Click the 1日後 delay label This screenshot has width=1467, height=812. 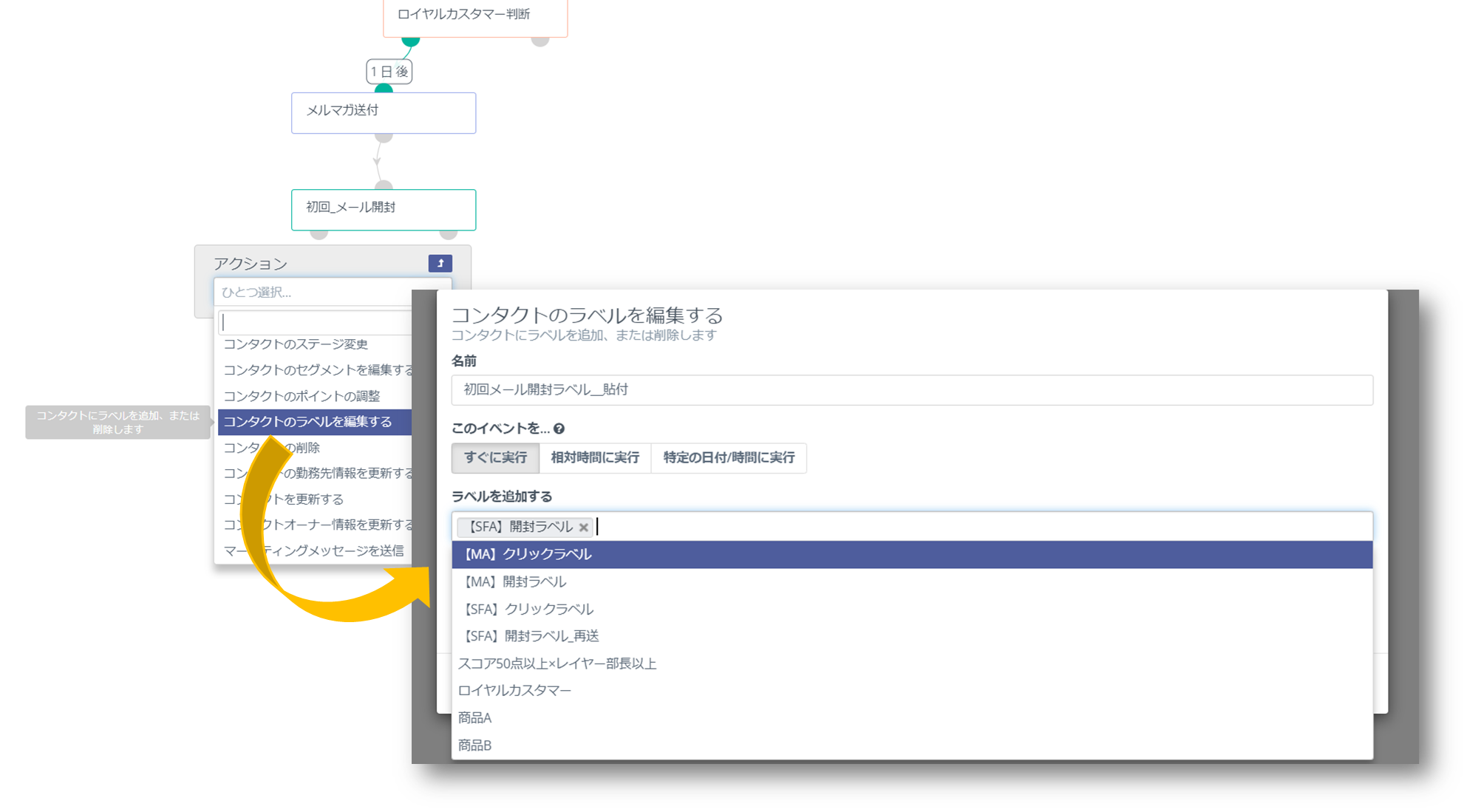[389, 72]
